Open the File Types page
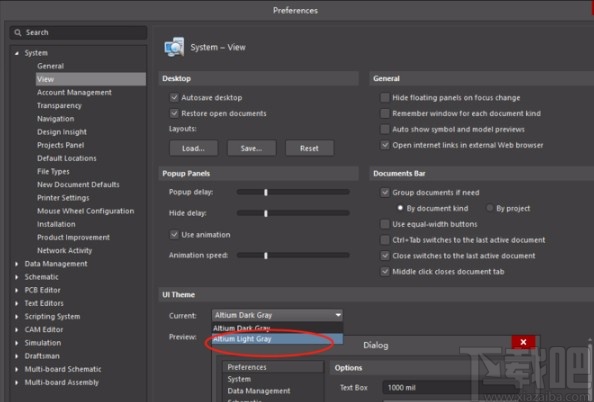This screenshot has width=594, height=402. tap(53, 172)
